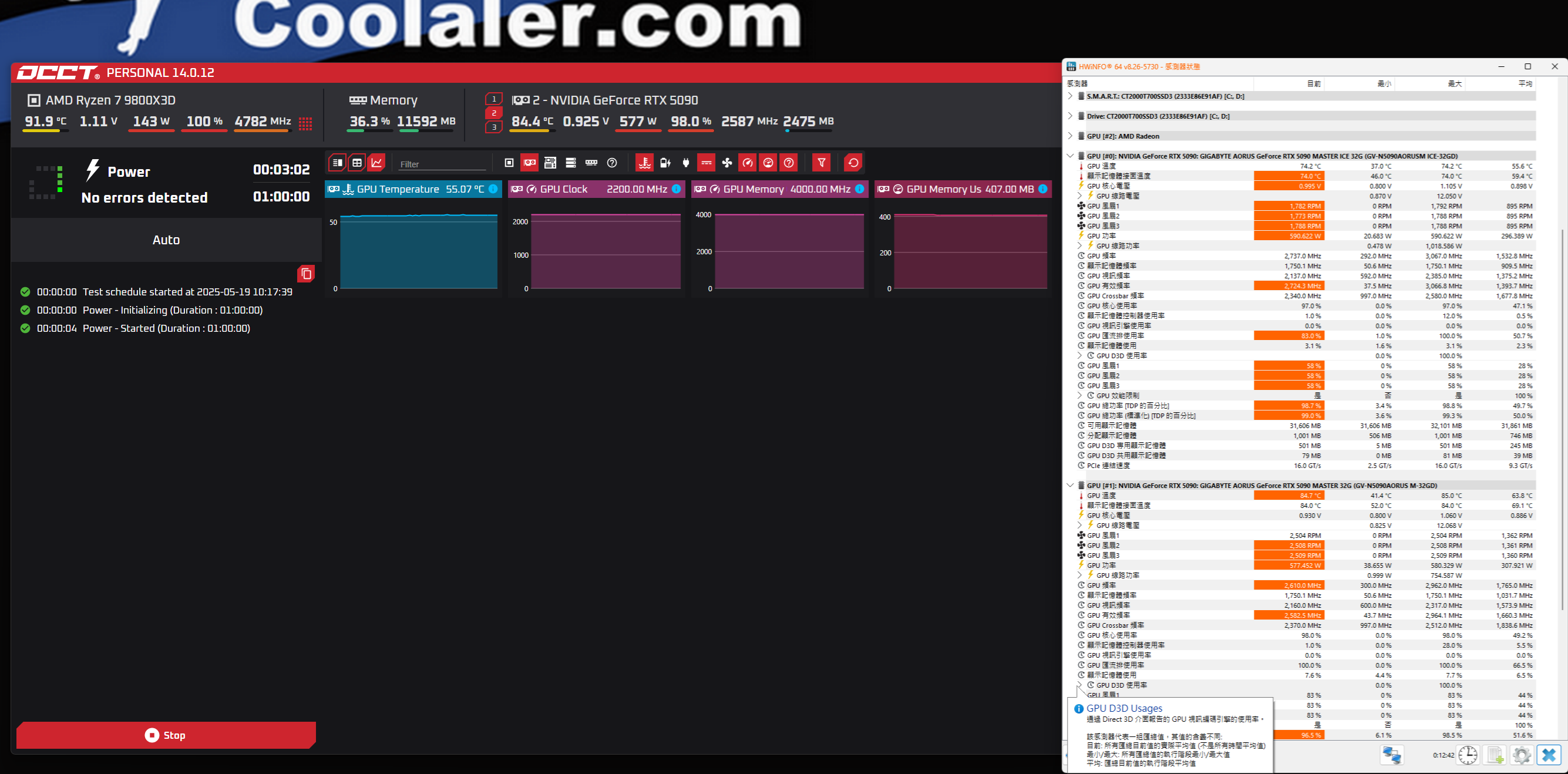Expand GPU D3D 使用率 under GPU [#0]
Screen dimensions: 1568x774
(1080, 355)
